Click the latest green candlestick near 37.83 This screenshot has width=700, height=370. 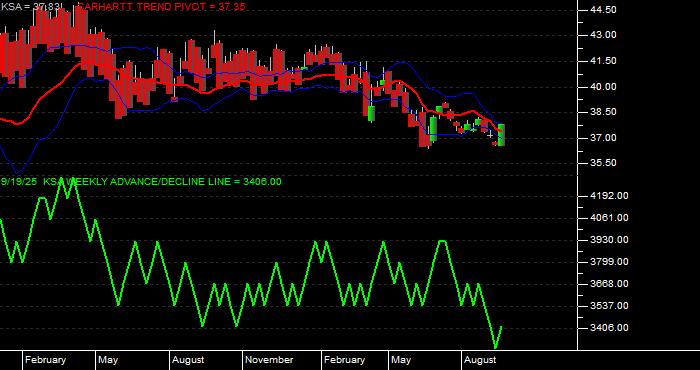click(x=501, y=135)
